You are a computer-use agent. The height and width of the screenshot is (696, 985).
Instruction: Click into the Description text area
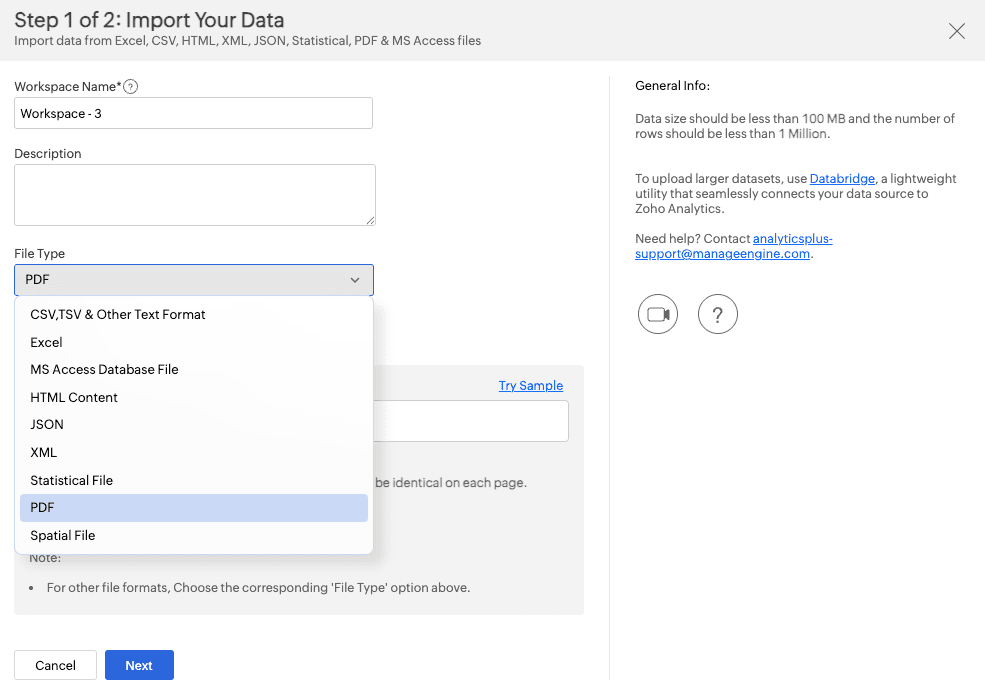click(195, 195)
